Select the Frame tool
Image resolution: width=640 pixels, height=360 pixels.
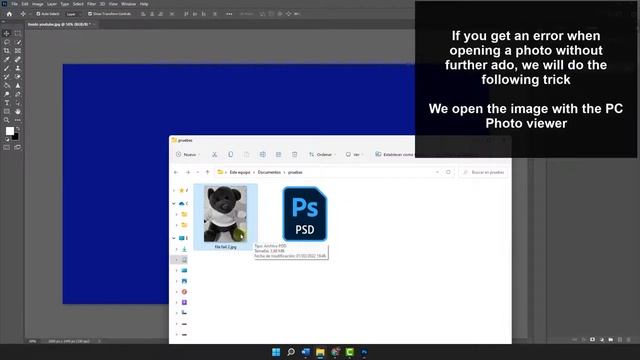click(18, 51)
